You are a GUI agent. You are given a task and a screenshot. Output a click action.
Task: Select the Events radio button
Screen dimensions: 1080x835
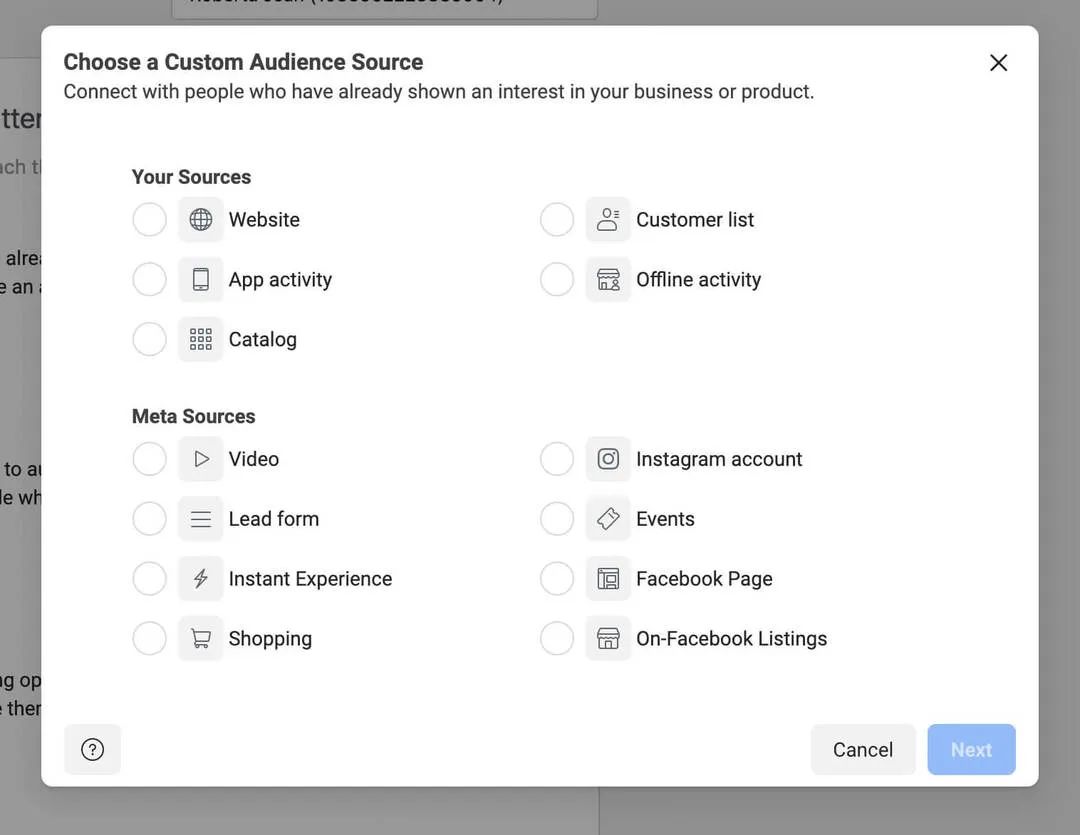557,519
